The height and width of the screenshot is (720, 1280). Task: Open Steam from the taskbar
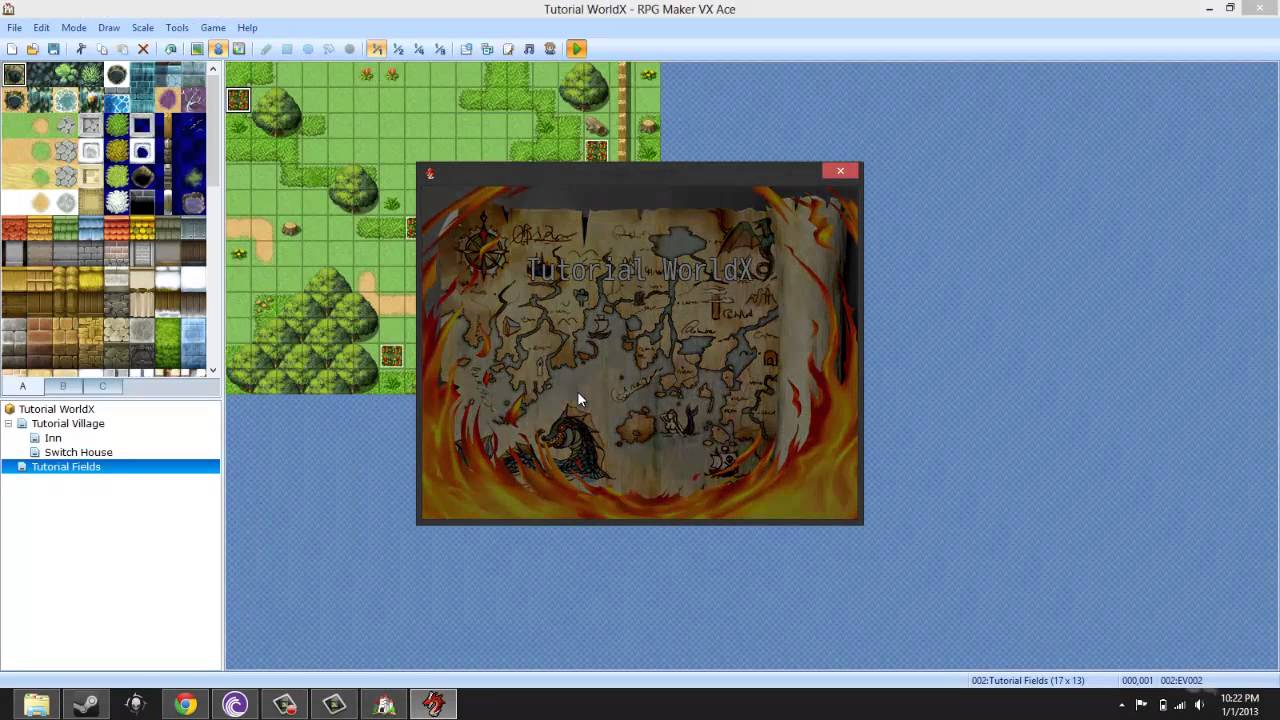[x=86, y=704]
